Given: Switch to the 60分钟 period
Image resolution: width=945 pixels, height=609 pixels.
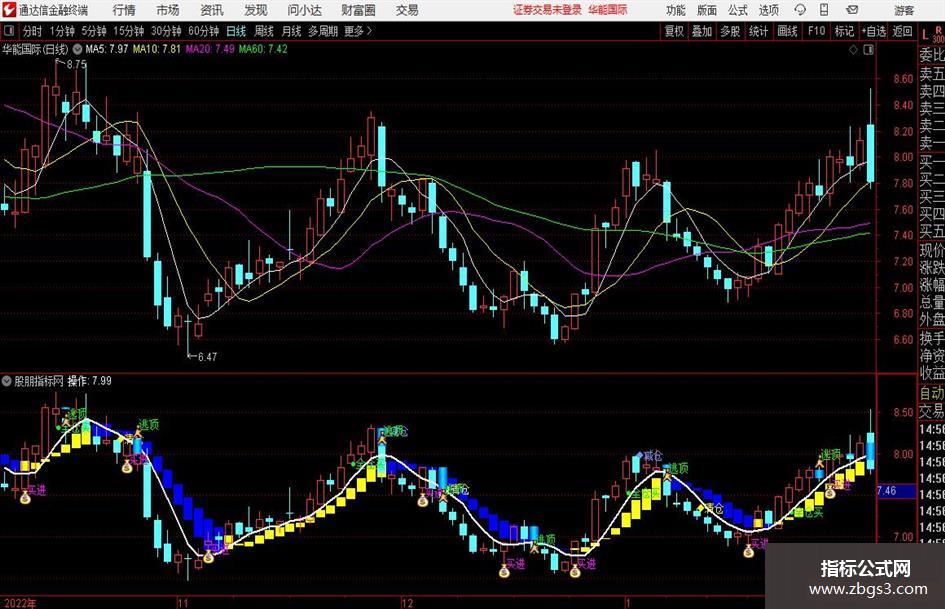Looking at the screenshot, I should coord(203,31).
